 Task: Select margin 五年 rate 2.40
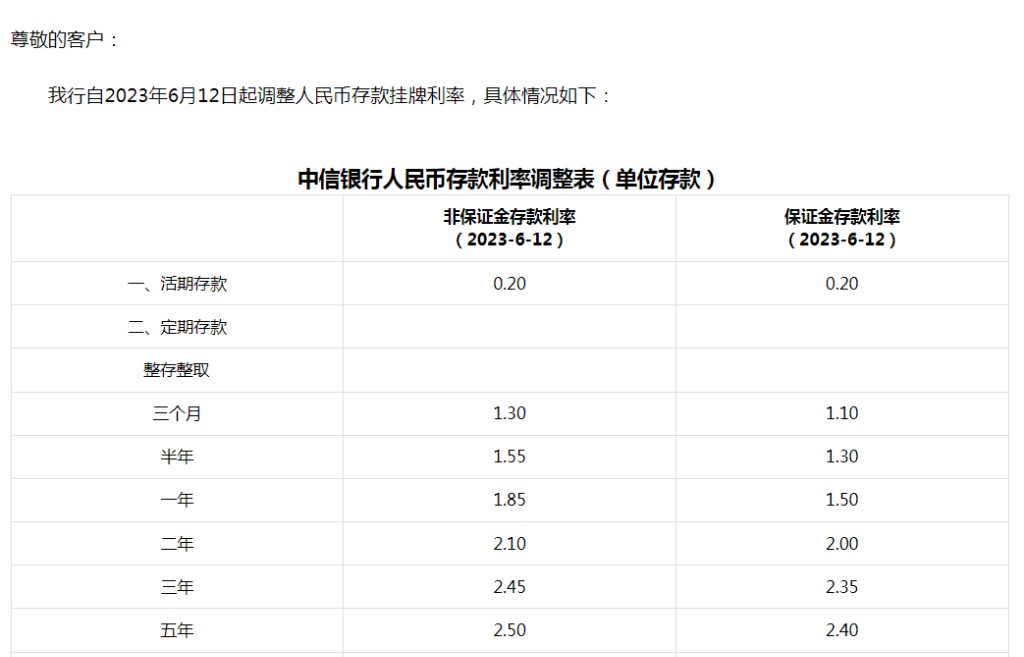click(842, 630)
